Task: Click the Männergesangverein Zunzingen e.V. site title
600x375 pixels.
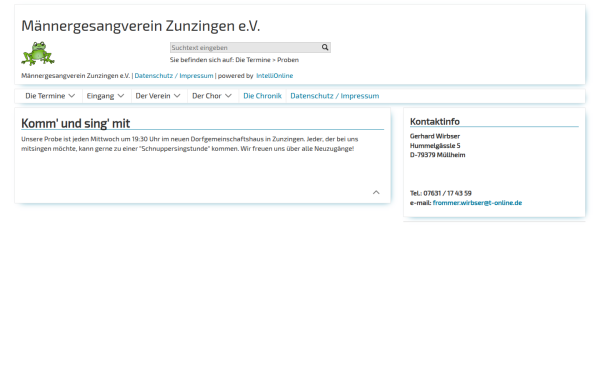Action: pyautogui.click(x=140, y=26)
